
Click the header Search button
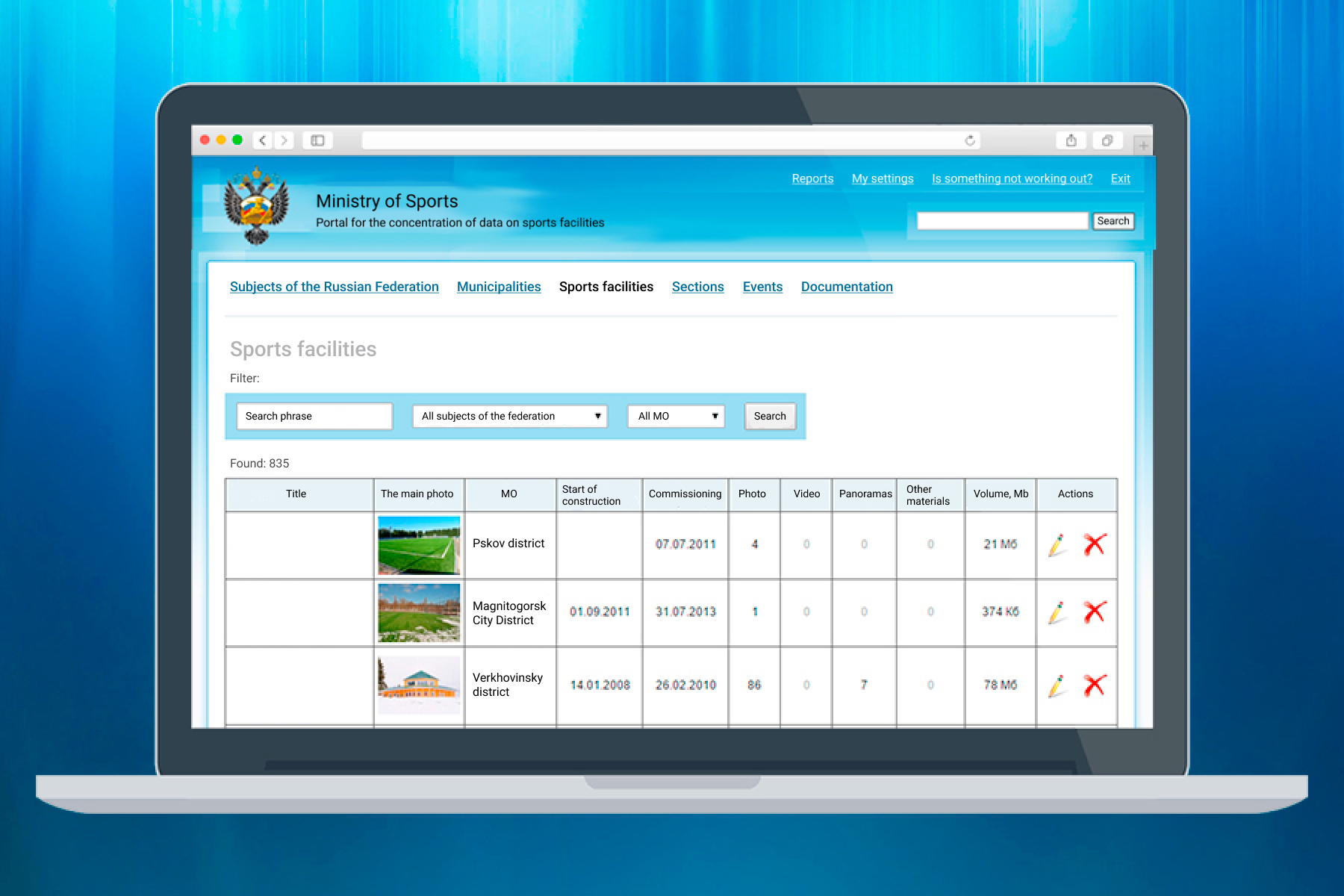[1113, 221]
